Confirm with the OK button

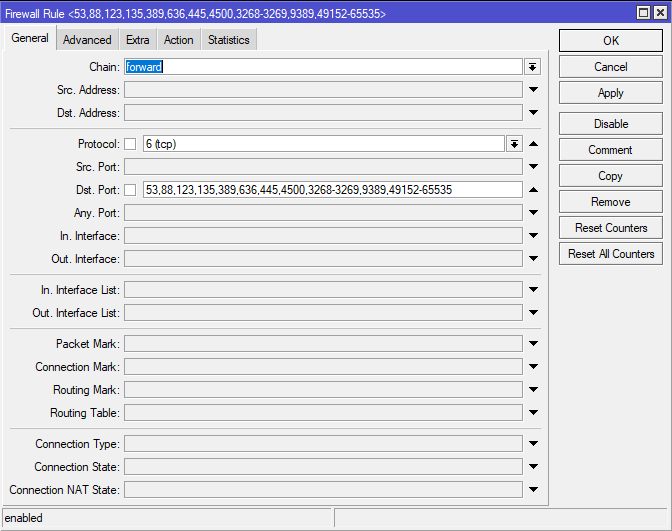click(611, 41)
